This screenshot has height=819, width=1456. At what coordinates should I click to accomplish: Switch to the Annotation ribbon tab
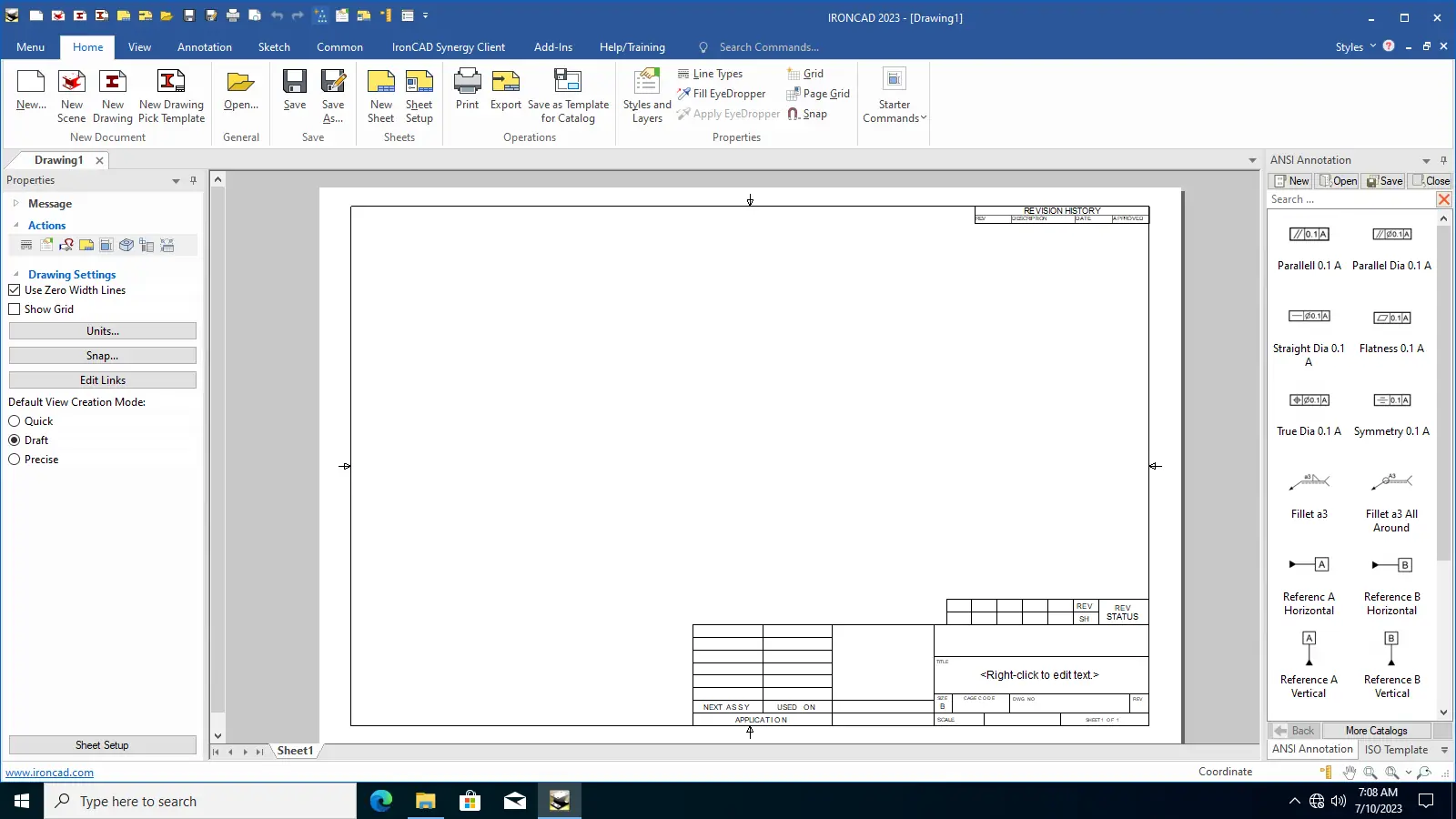[204, 47]
